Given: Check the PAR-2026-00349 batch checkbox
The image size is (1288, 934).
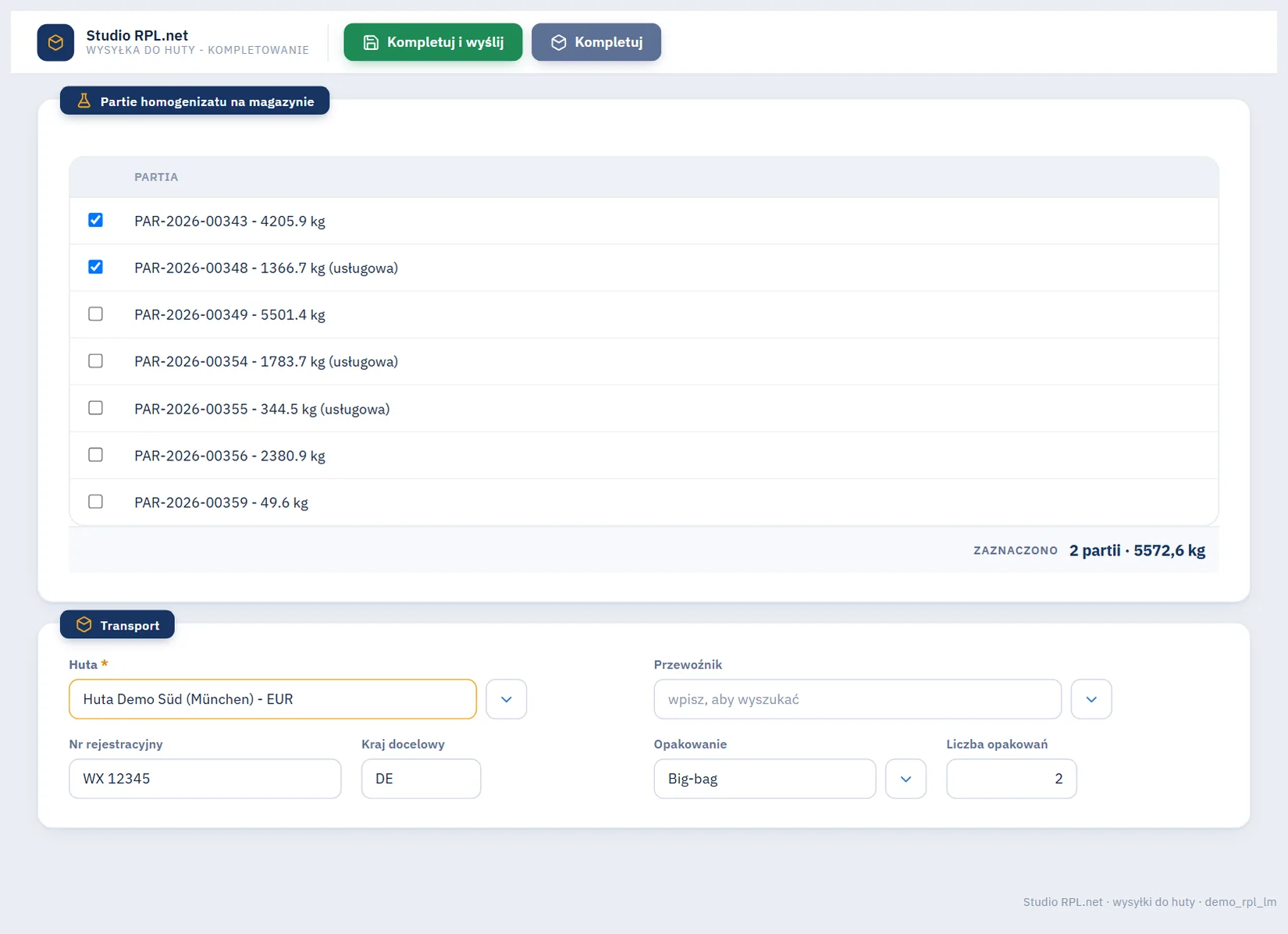Looking at the screenshot, I should click(x=95, y=314).
